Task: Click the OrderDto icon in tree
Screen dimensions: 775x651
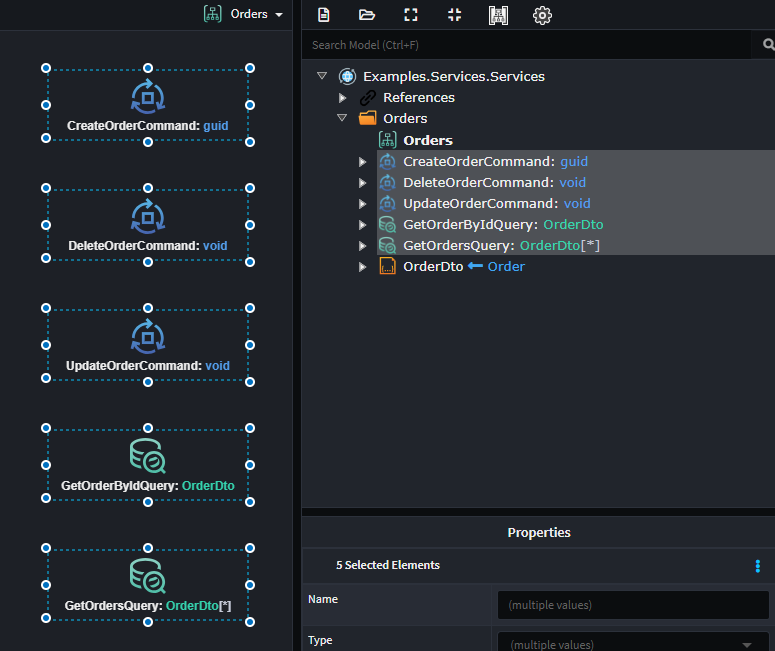Action: 388,266
